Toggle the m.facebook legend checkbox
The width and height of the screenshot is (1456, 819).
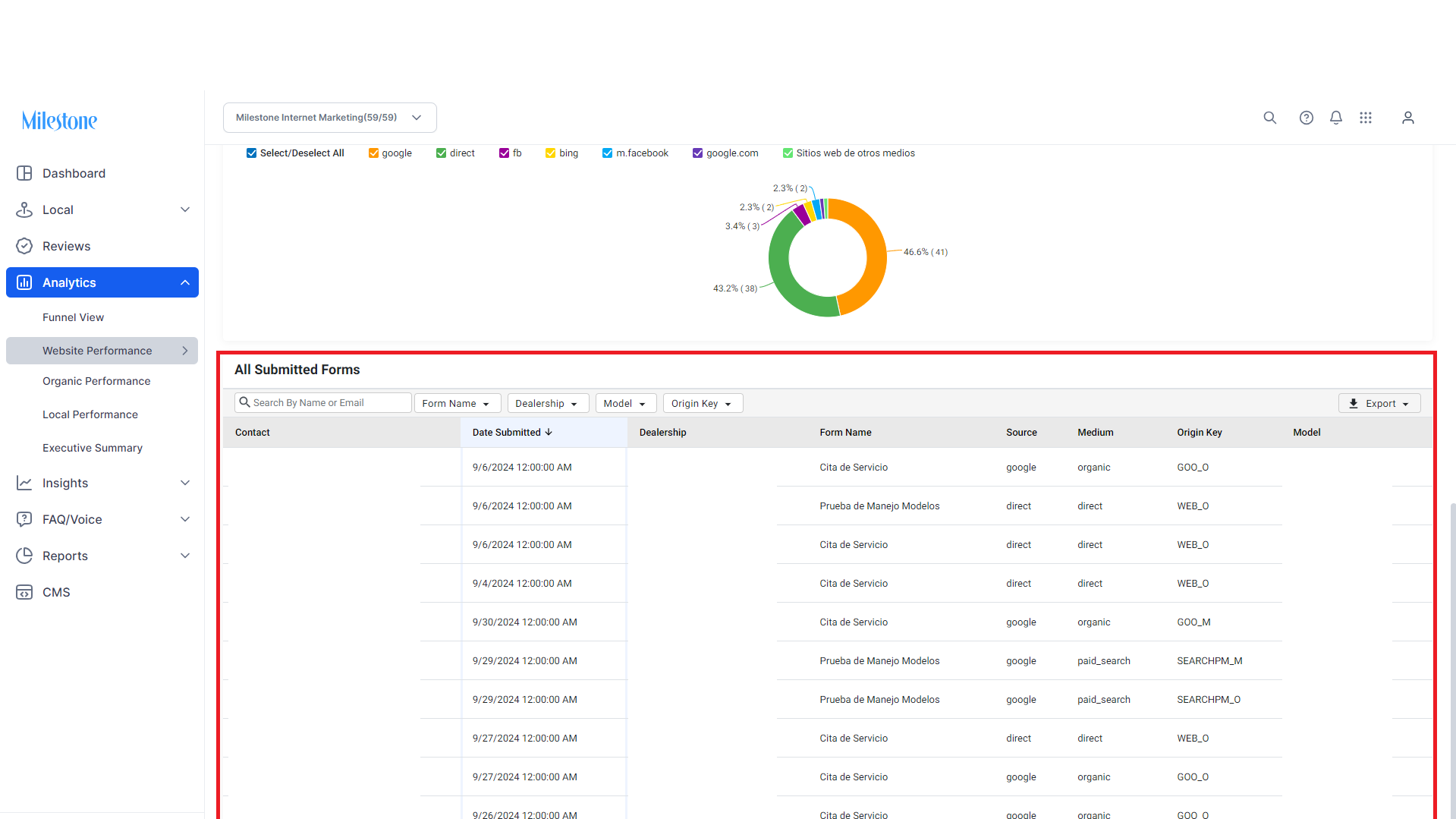pos(607,153)
